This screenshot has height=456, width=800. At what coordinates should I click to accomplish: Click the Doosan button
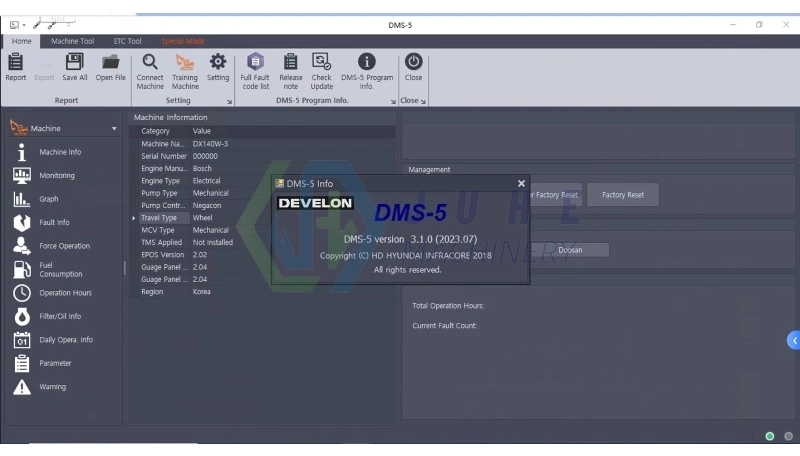point(570,250)
